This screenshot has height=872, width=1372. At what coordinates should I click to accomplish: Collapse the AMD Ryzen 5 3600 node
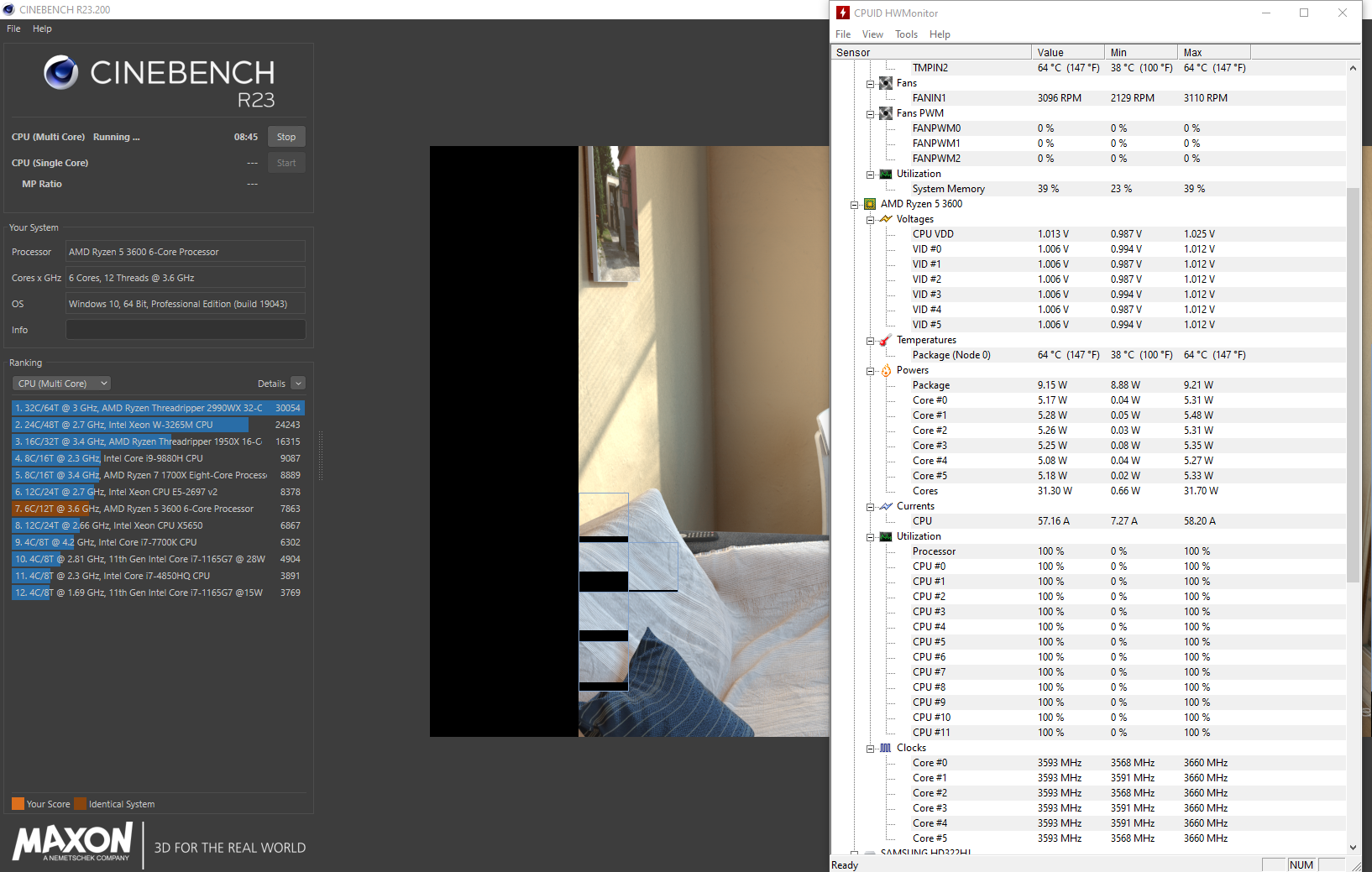[855, 205]
